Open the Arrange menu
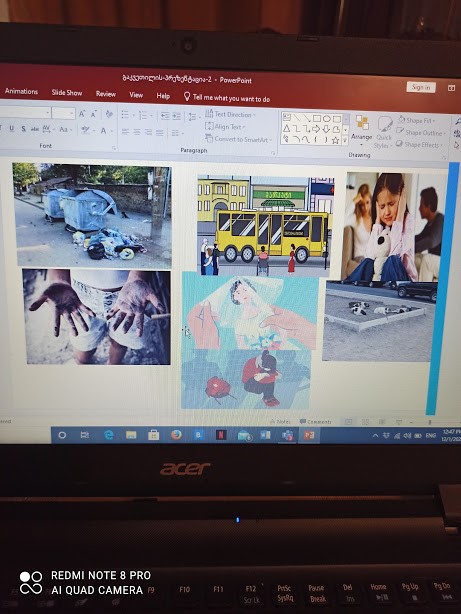Viewport: 461px width, 614px height. pos(362,129)
